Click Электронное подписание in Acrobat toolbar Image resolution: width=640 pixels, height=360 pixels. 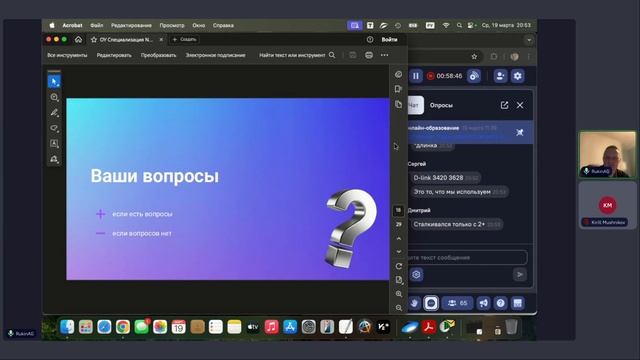pos(216,55)
